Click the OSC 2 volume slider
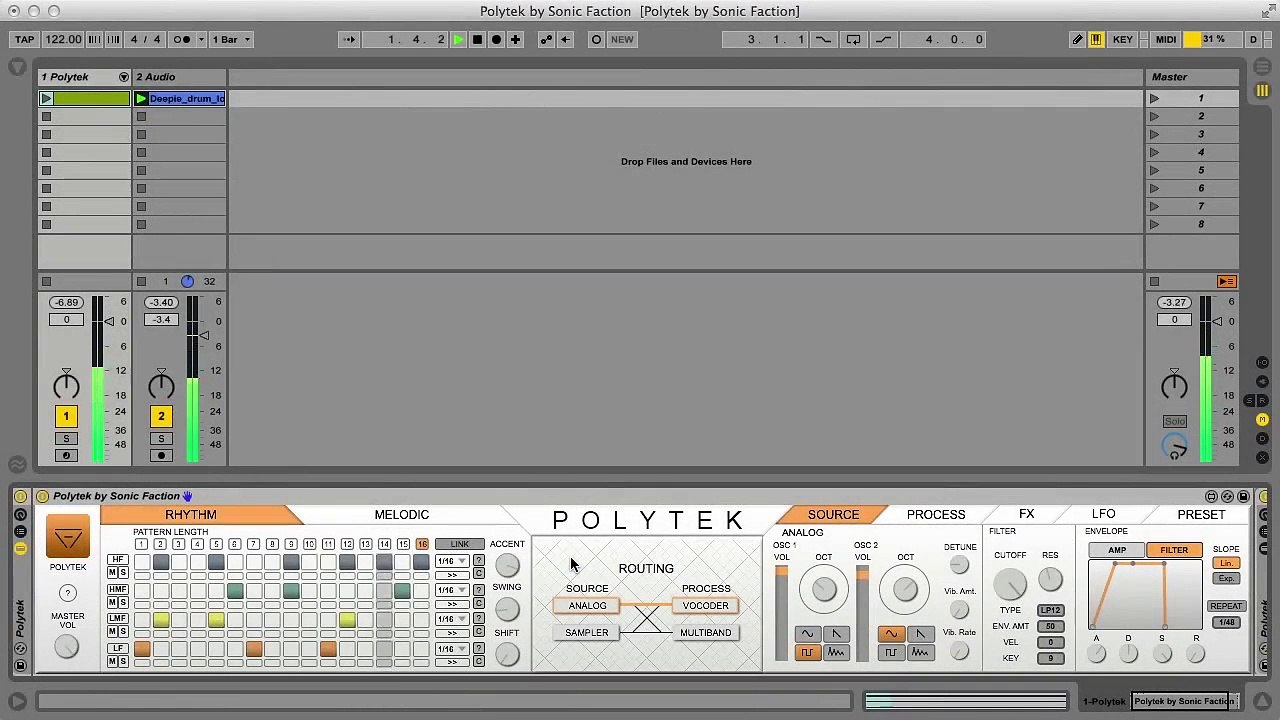 [x=862, y=613]
